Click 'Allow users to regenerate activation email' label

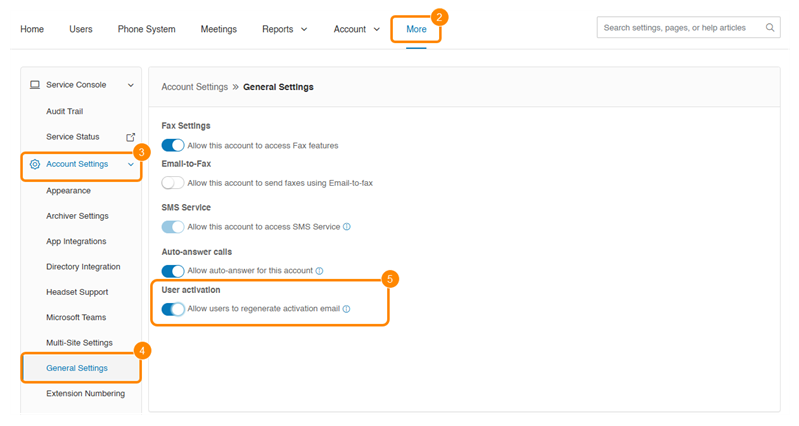263,309
